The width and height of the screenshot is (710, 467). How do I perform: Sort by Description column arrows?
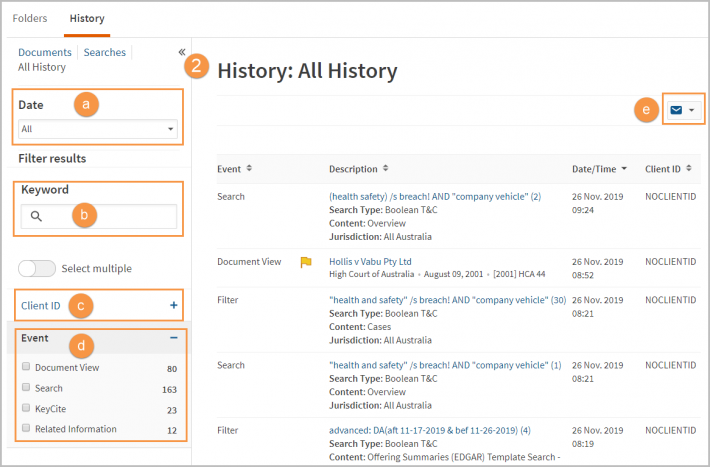(x=385, y=169)
